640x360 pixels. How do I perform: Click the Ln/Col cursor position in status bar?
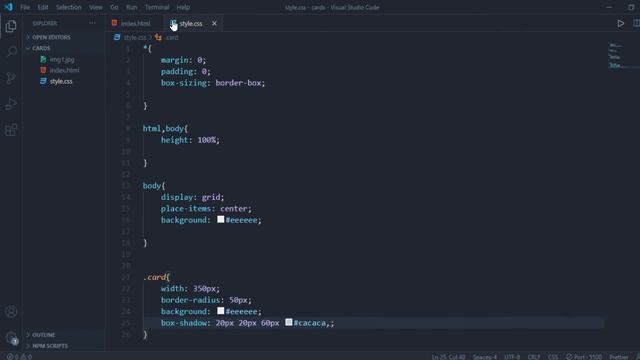(448, 357)
